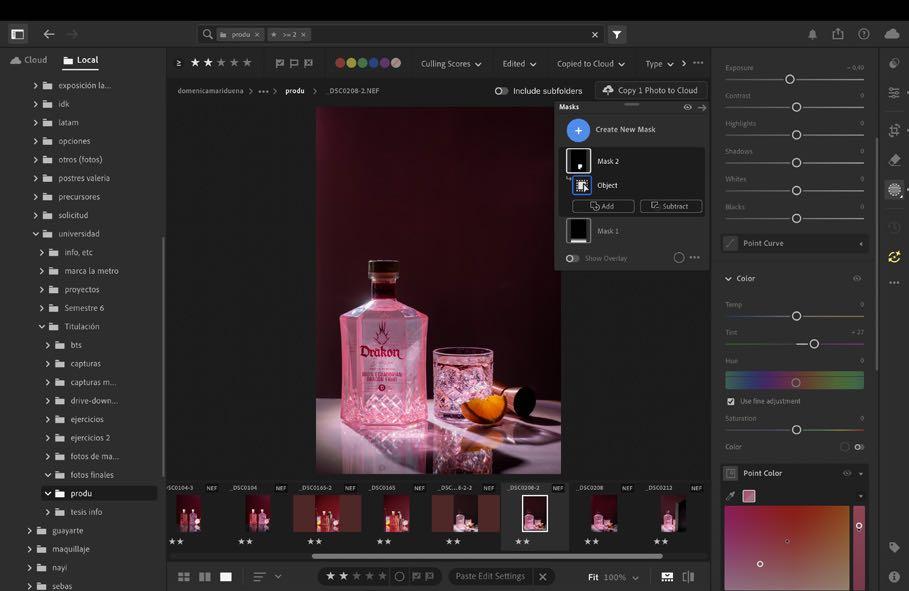Collapse the Color section chevron
The width and height of the screenshot is (909, 591).
(728, 278)
